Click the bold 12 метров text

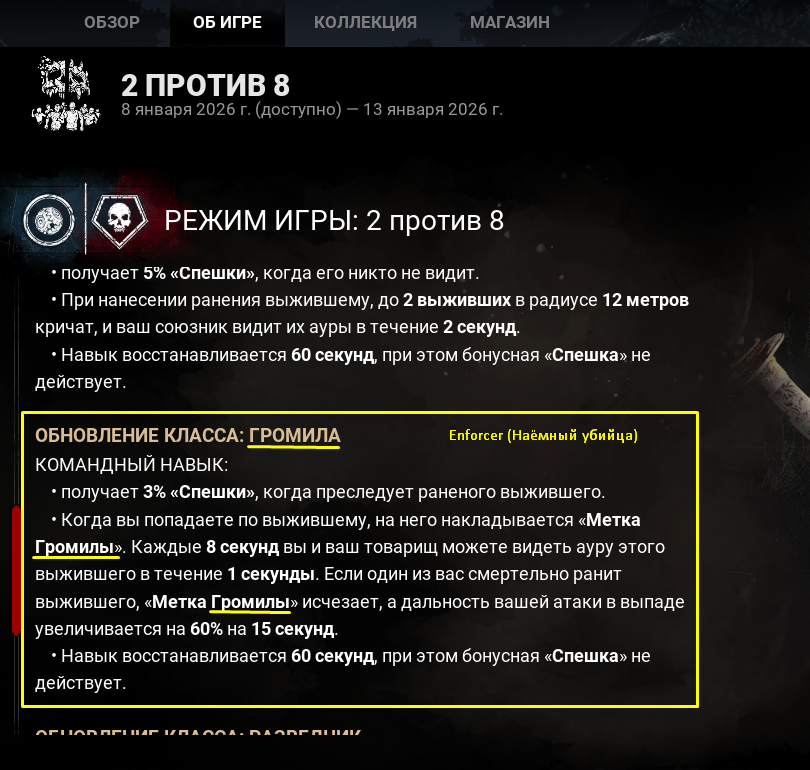[645, 300]
